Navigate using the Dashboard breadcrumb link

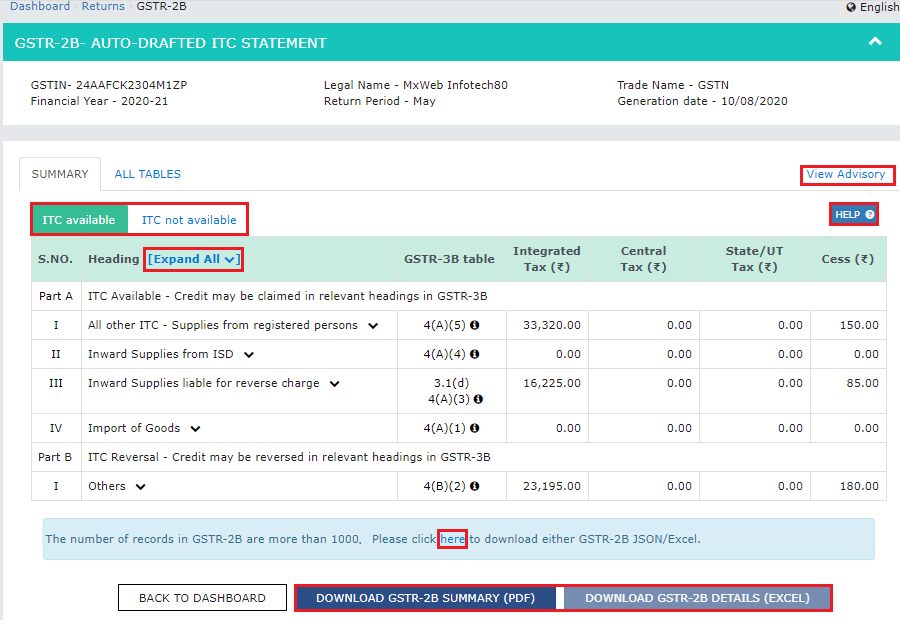(40, 7)
